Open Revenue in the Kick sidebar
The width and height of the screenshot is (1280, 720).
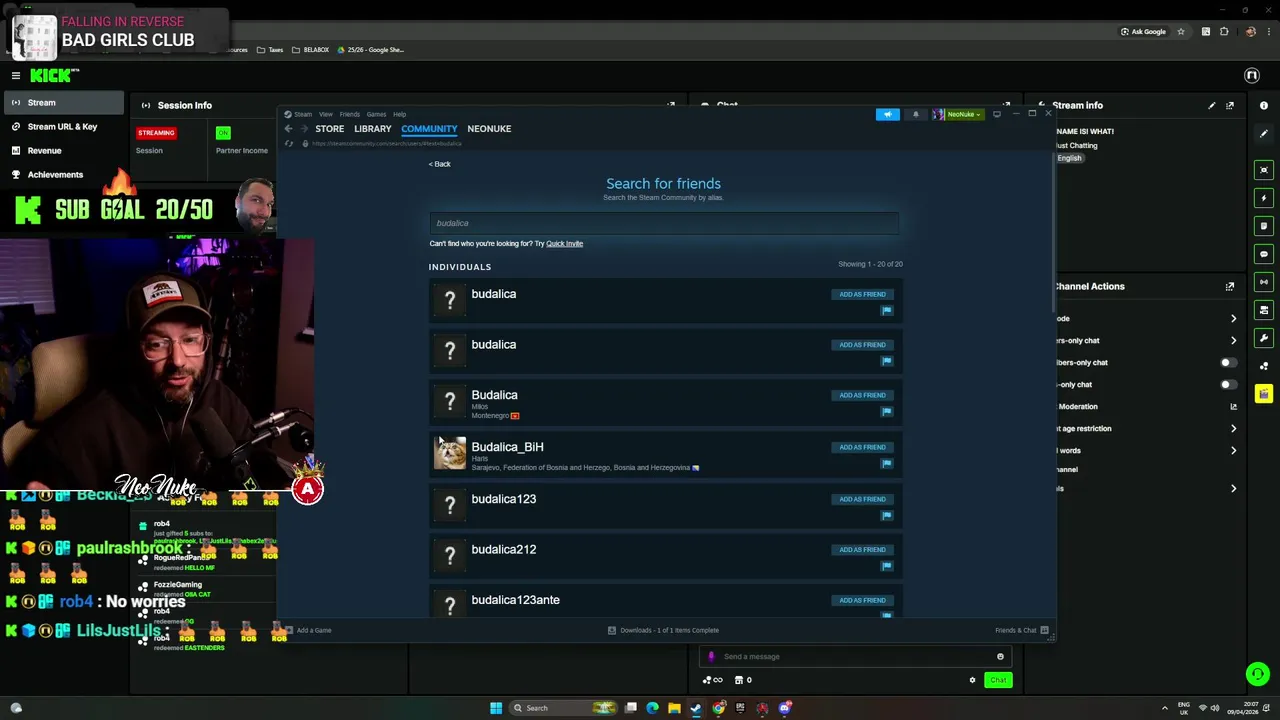tap(44, 151)
